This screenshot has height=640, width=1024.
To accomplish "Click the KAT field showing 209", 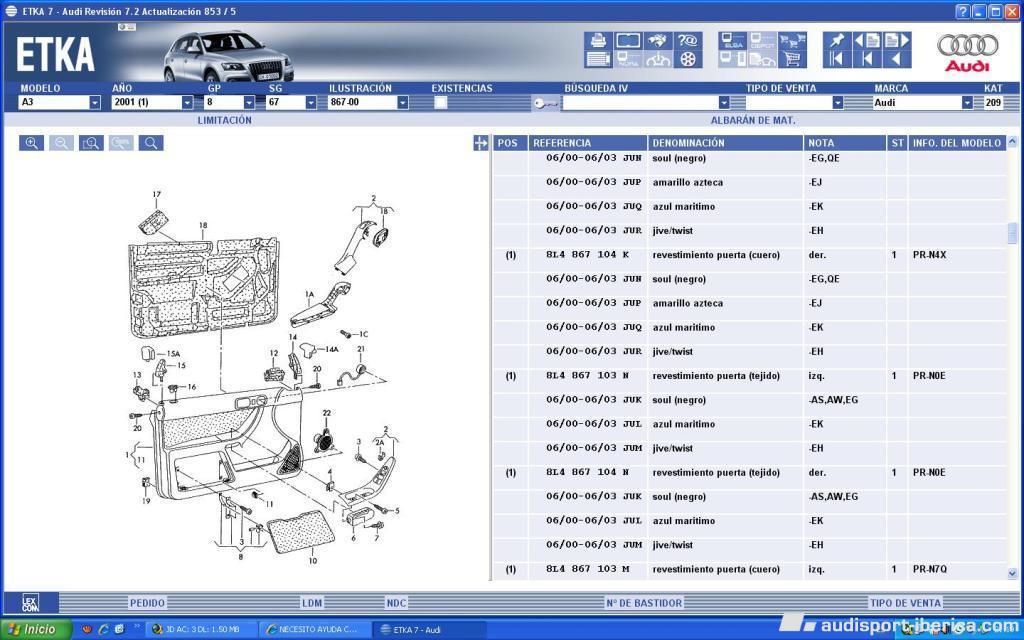I will [x=993, y=103].
